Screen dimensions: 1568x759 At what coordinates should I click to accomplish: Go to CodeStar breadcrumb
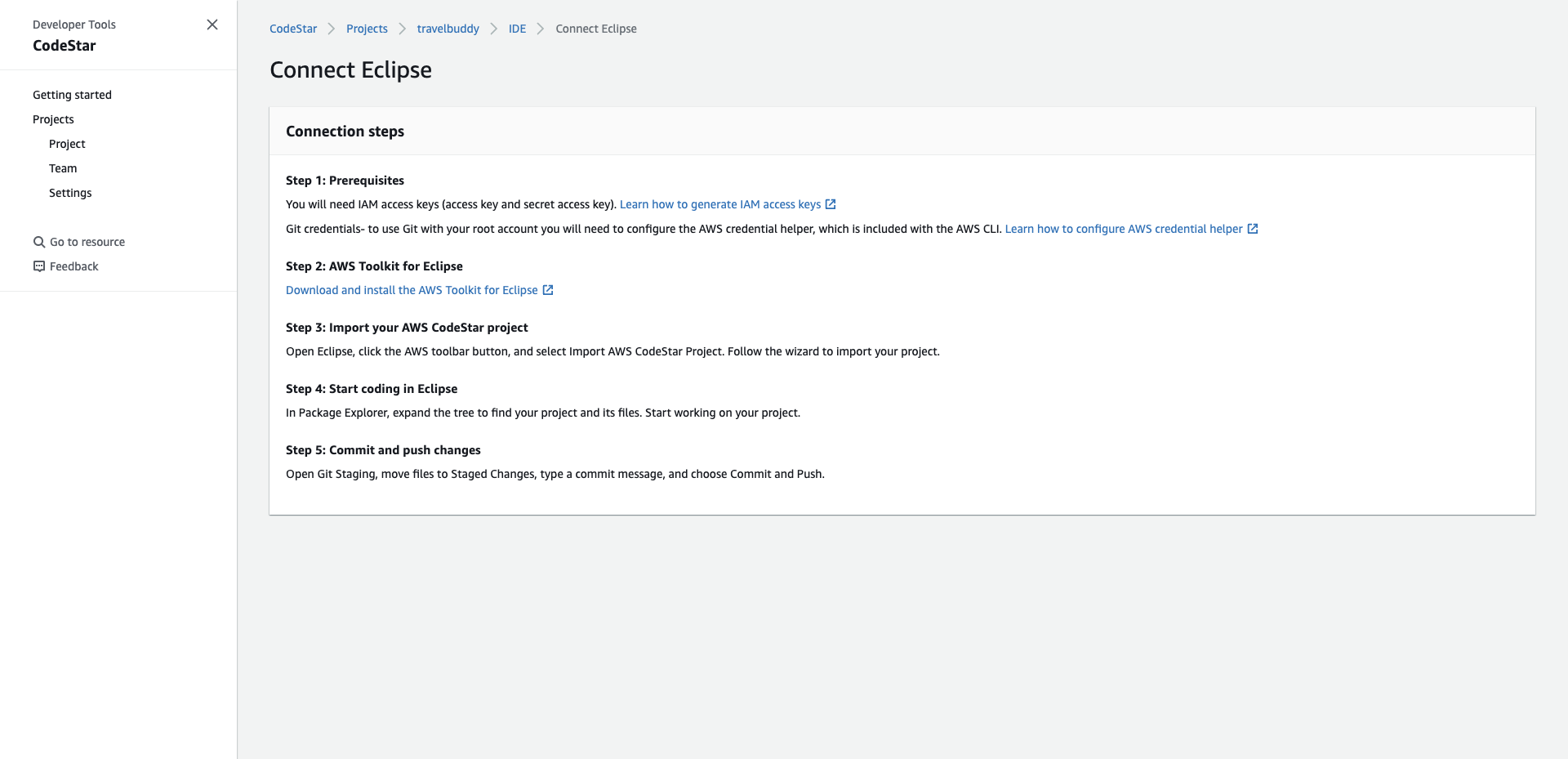[293, 29]
